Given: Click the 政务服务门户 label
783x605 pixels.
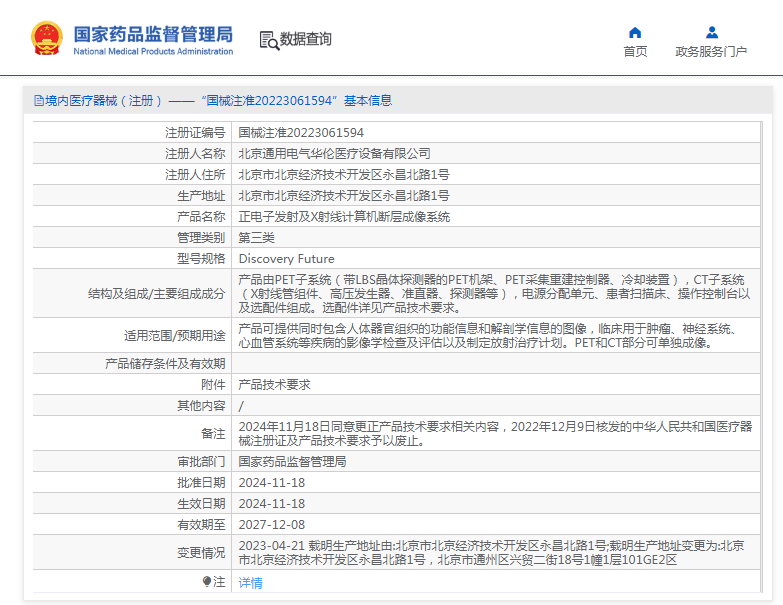Looking at the screenshot, I should 711,51.
